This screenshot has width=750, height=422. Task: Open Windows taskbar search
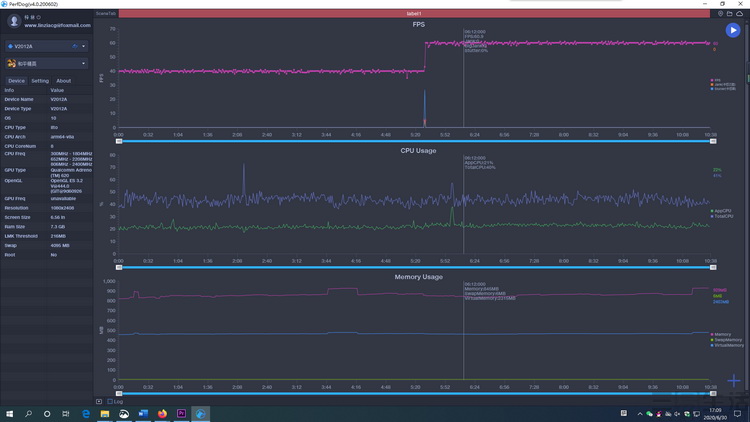28,414
